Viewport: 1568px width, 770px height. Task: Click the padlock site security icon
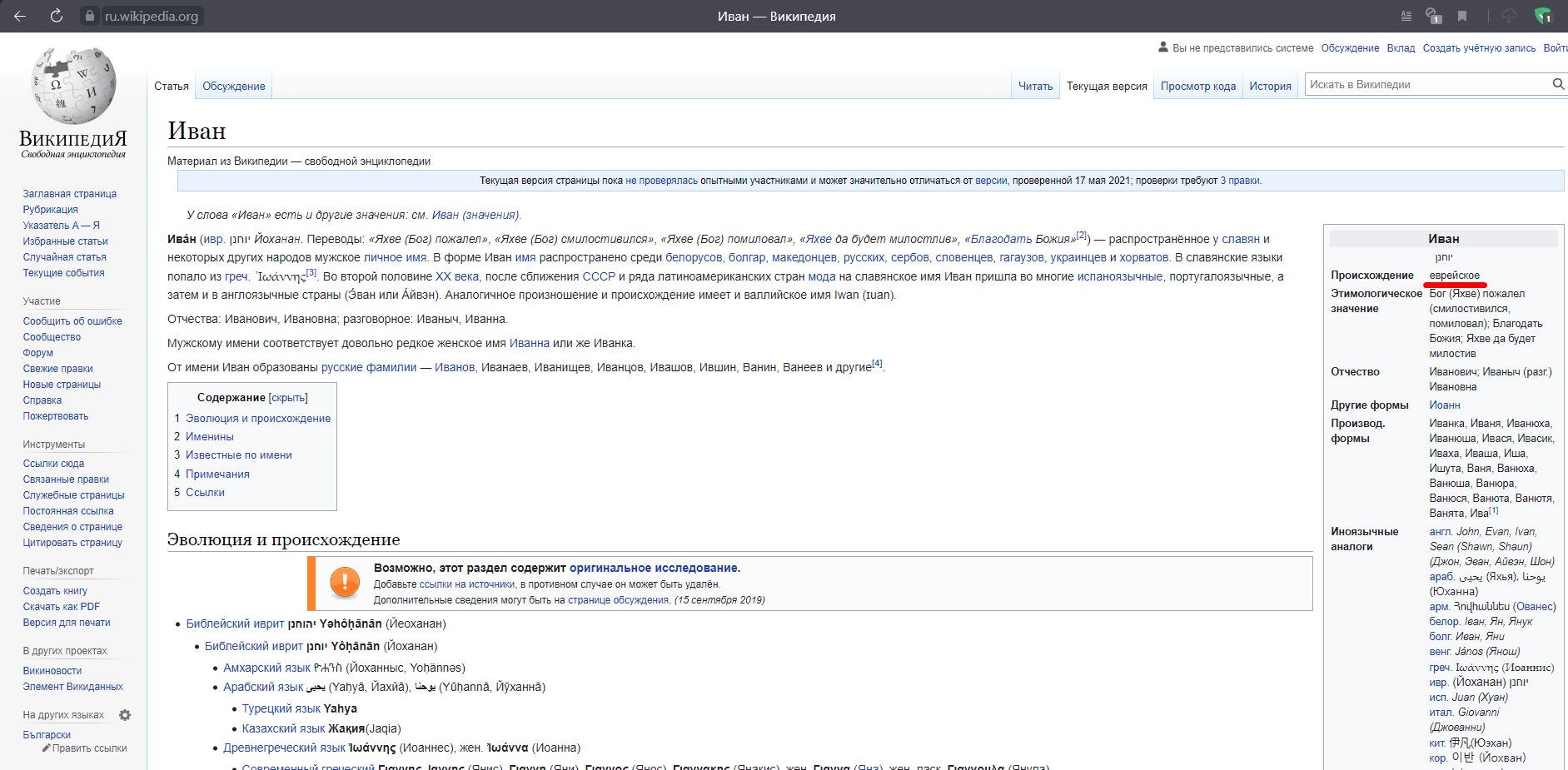click(x=90, y=16)
